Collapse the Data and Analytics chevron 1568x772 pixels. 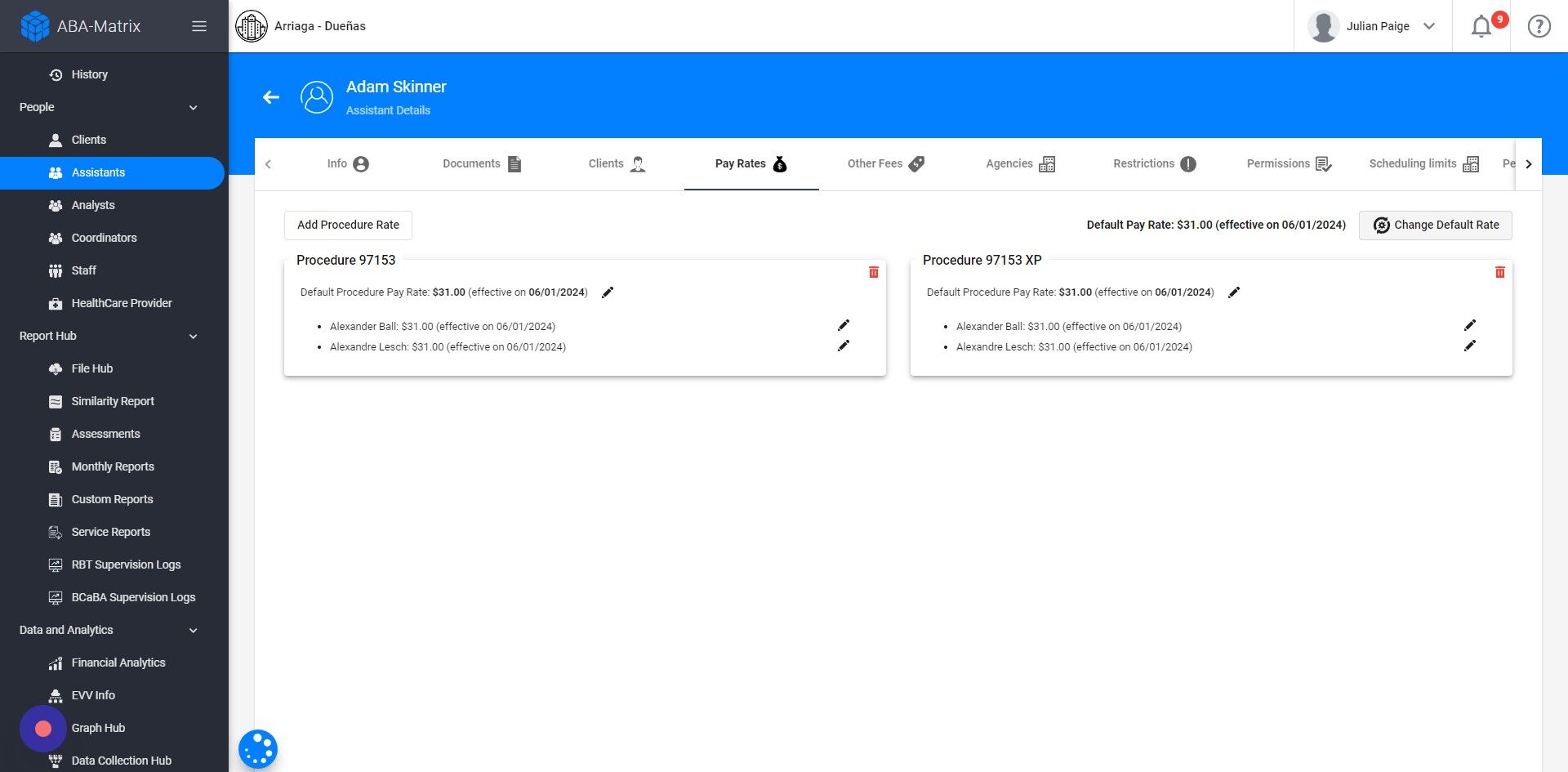194,630
